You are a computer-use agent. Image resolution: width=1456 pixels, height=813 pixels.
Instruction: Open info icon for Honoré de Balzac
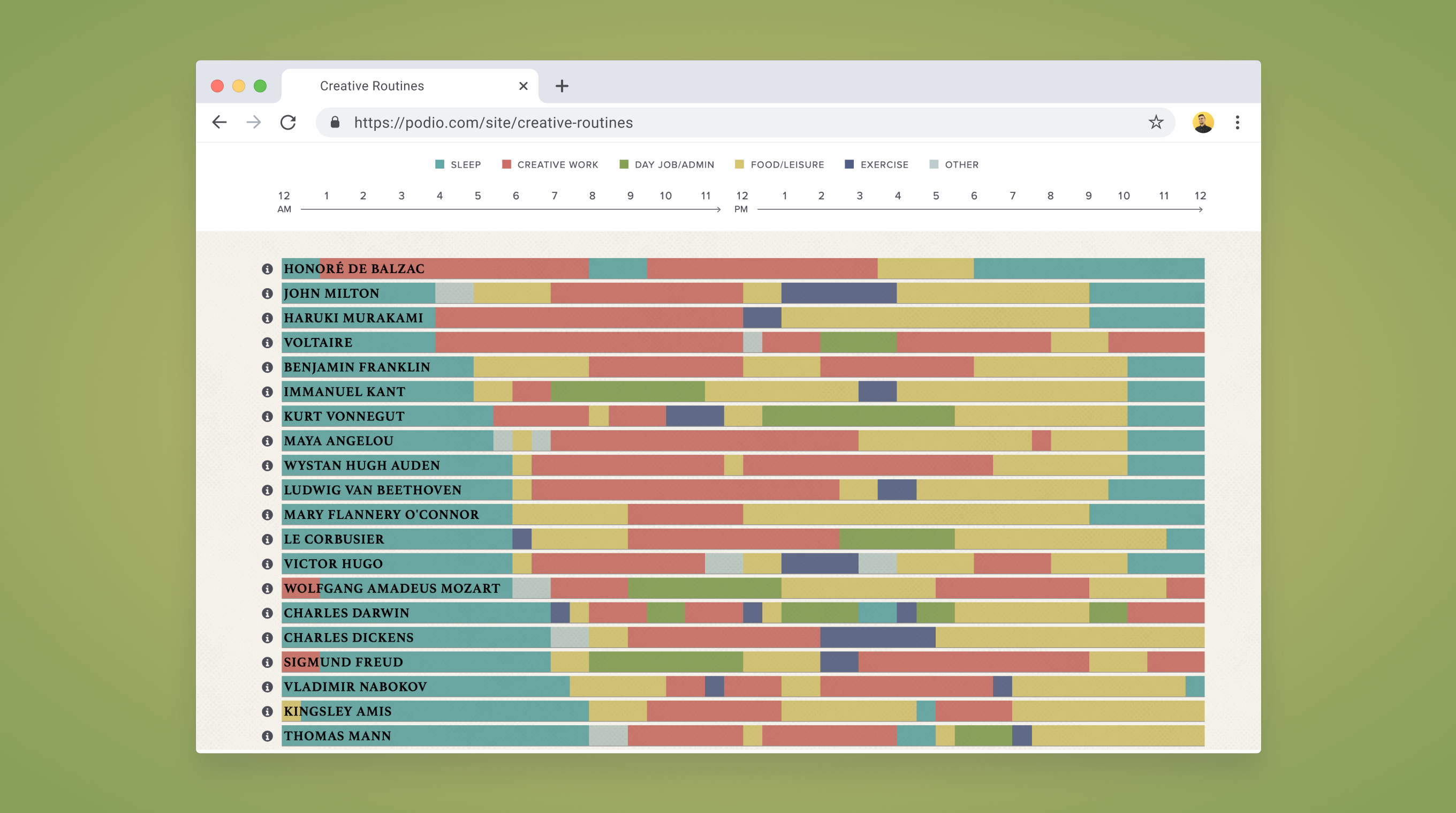[267, 269]
